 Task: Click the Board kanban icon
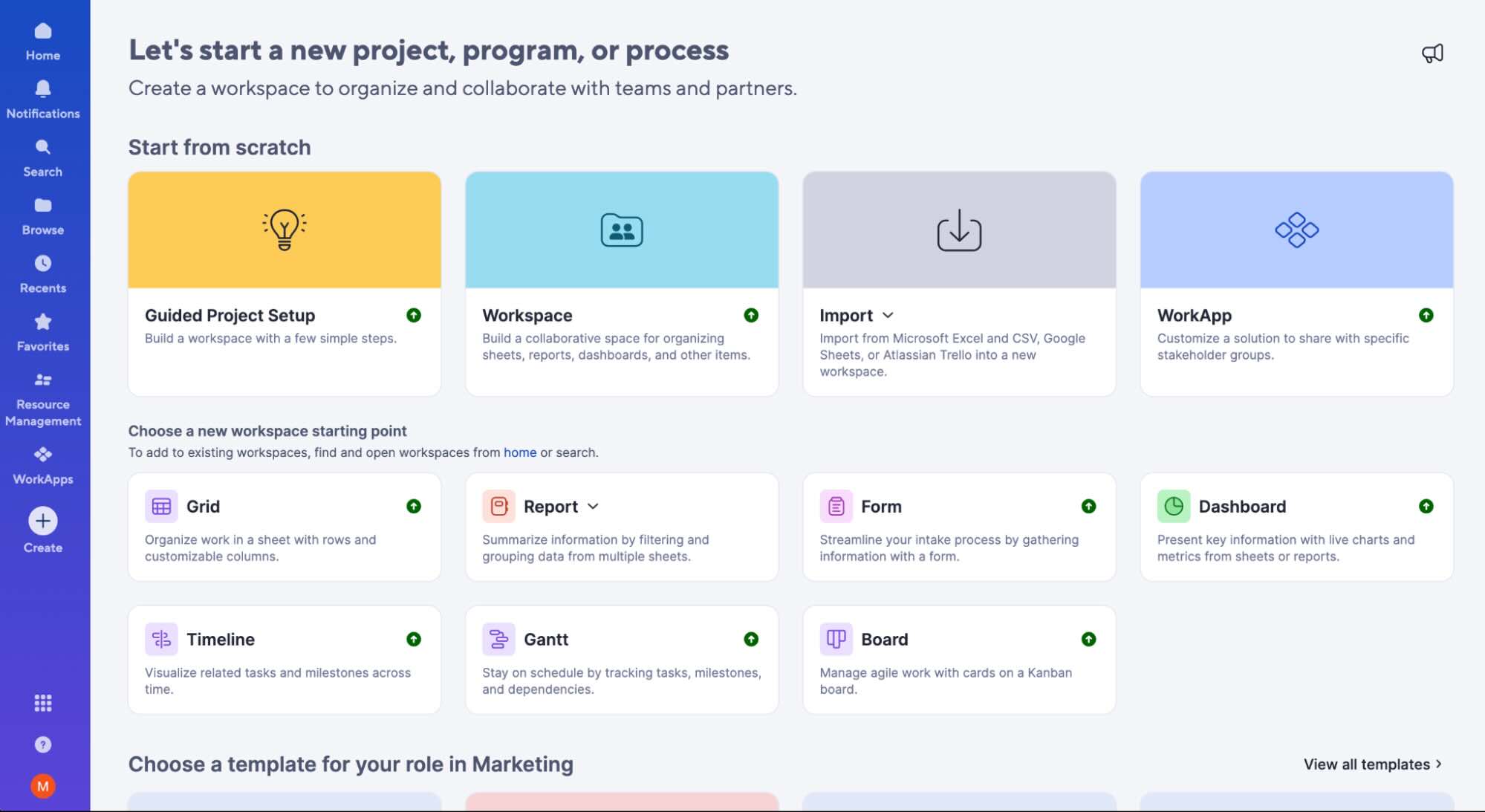[x=836, y=639]
